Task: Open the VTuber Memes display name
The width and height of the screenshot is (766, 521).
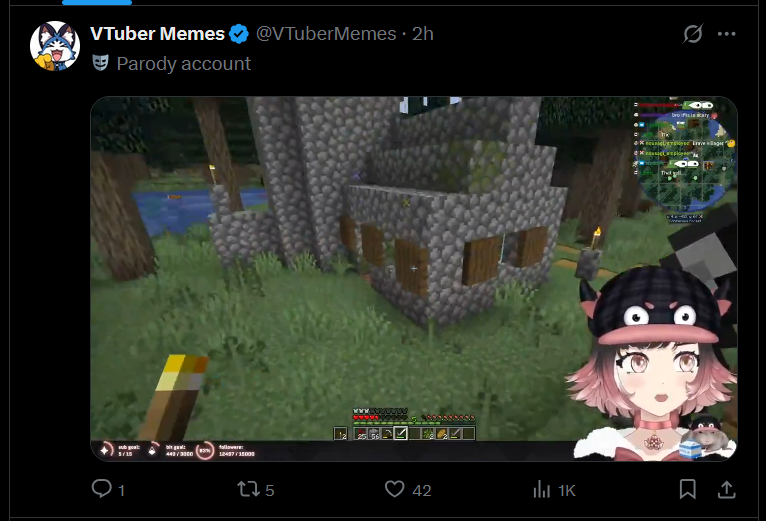Action: click(157, 34)
